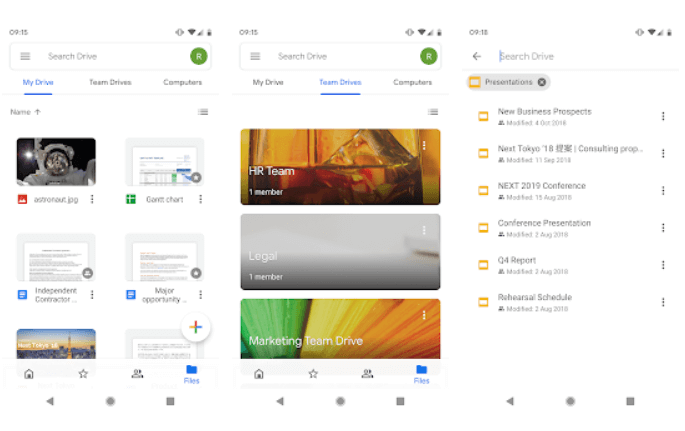Open Files tab in My Drive screen
The image size is (685, 431).
191,375
